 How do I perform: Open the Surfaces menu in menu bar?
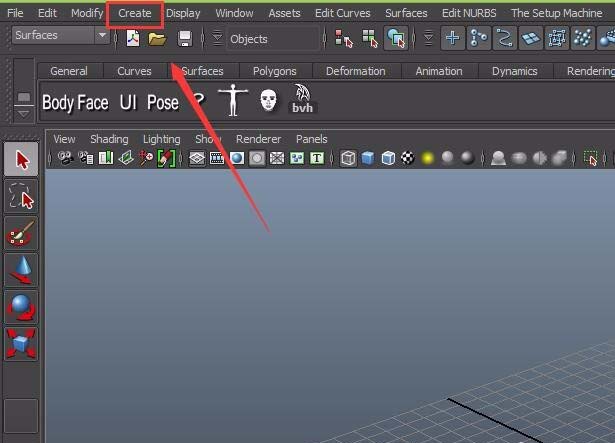(x=406, y=13)
